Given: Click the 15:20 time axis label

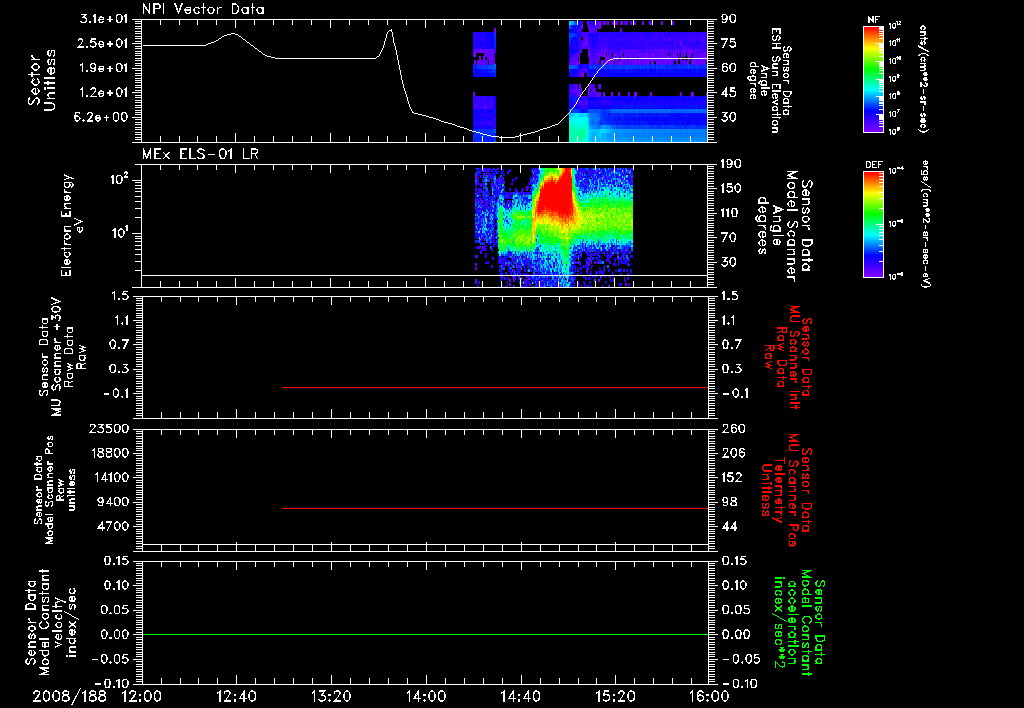Looking at the screenshot, I should pyautogui.click(x=615, y=696).
